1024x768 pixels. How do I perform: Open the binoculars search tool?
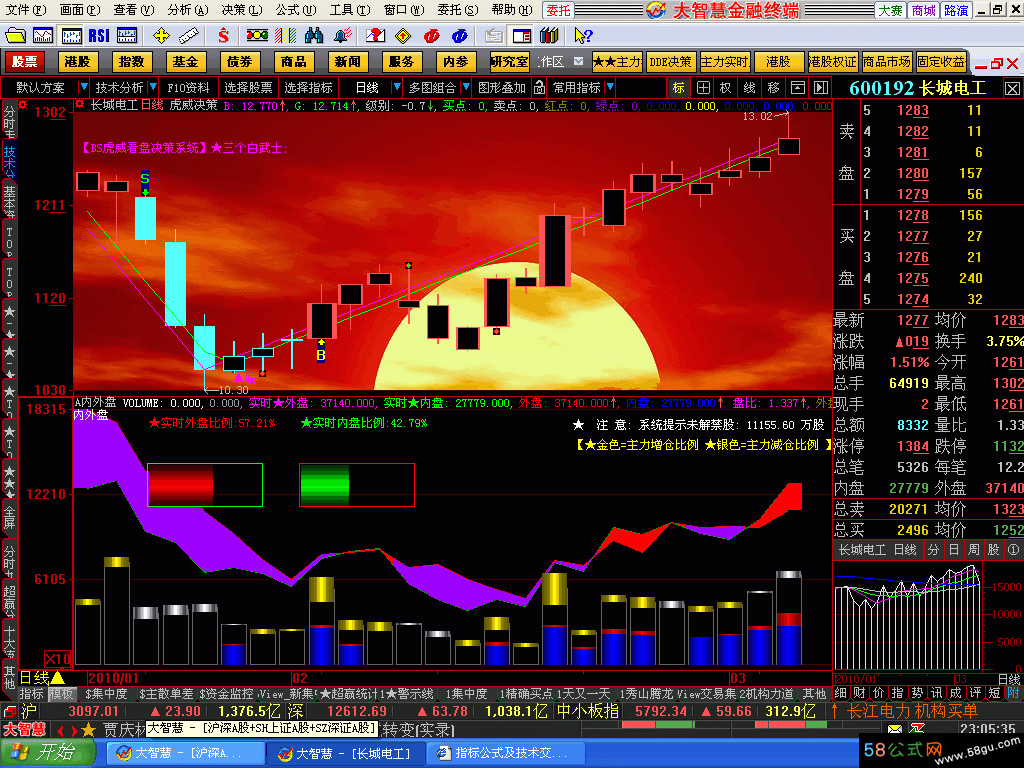(x=313, y=35)
